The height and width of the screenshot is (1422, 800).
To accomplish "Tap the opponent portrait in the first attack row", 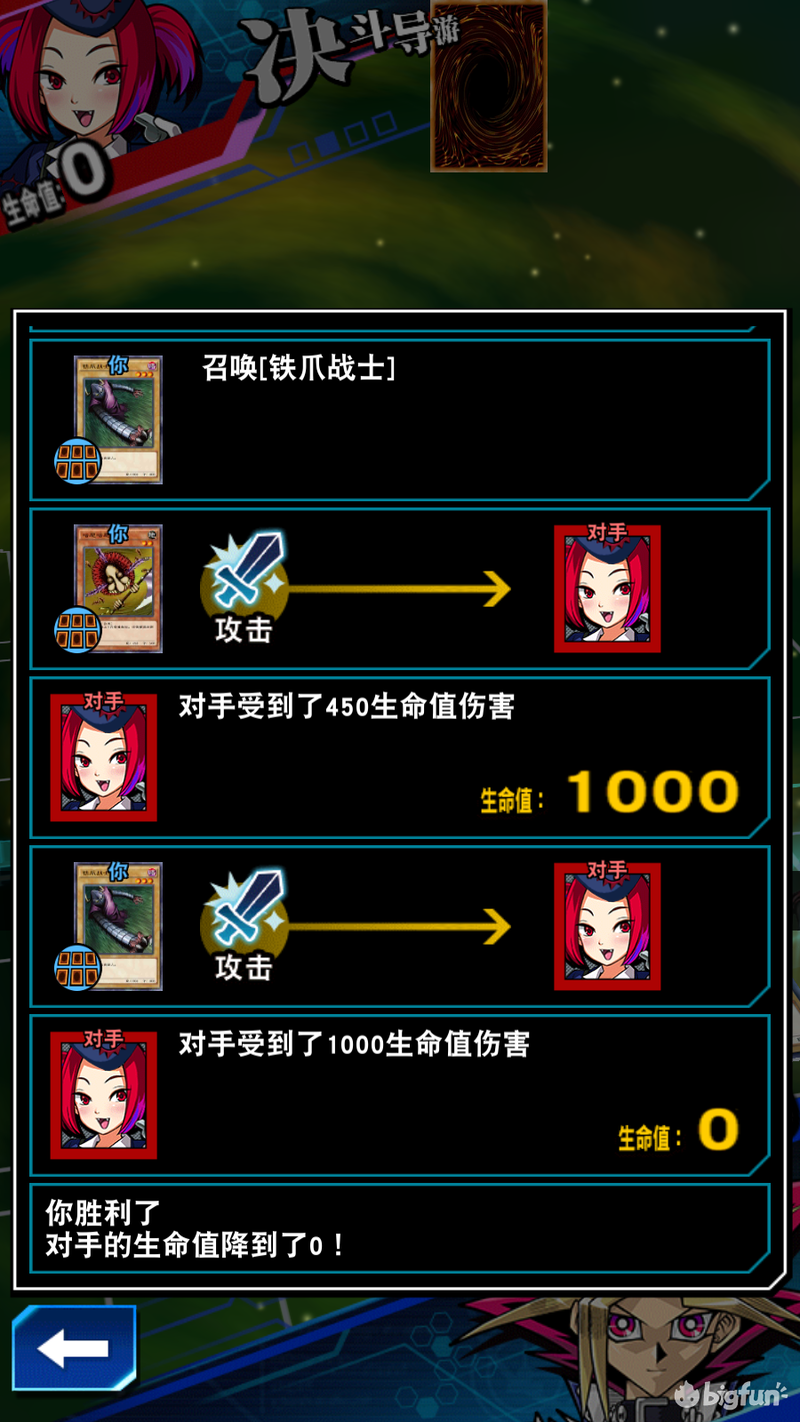I will (607, 589).
